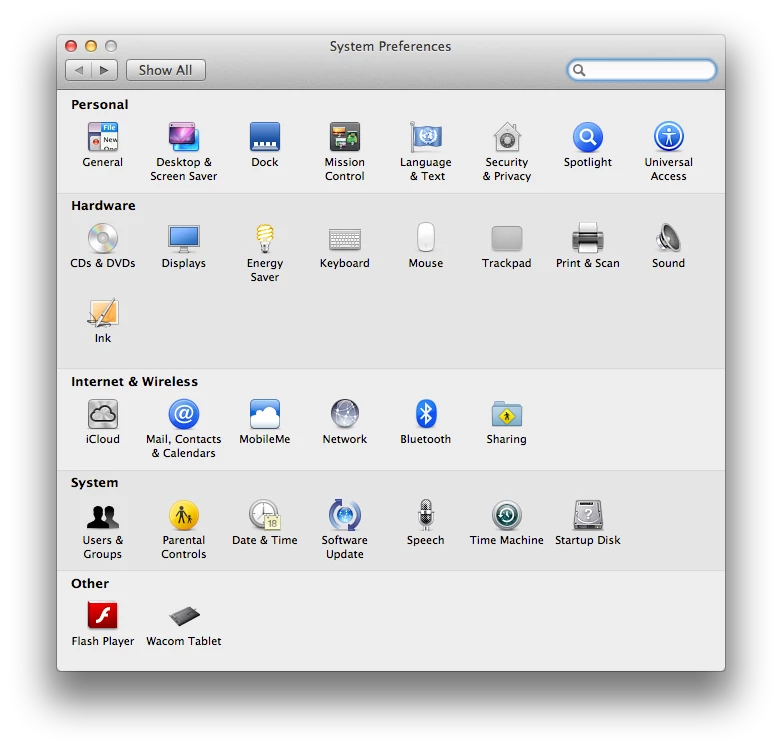Go forward with the right arrow button
The height and width of the screenshot is (750, 782).
pos(104,70)
